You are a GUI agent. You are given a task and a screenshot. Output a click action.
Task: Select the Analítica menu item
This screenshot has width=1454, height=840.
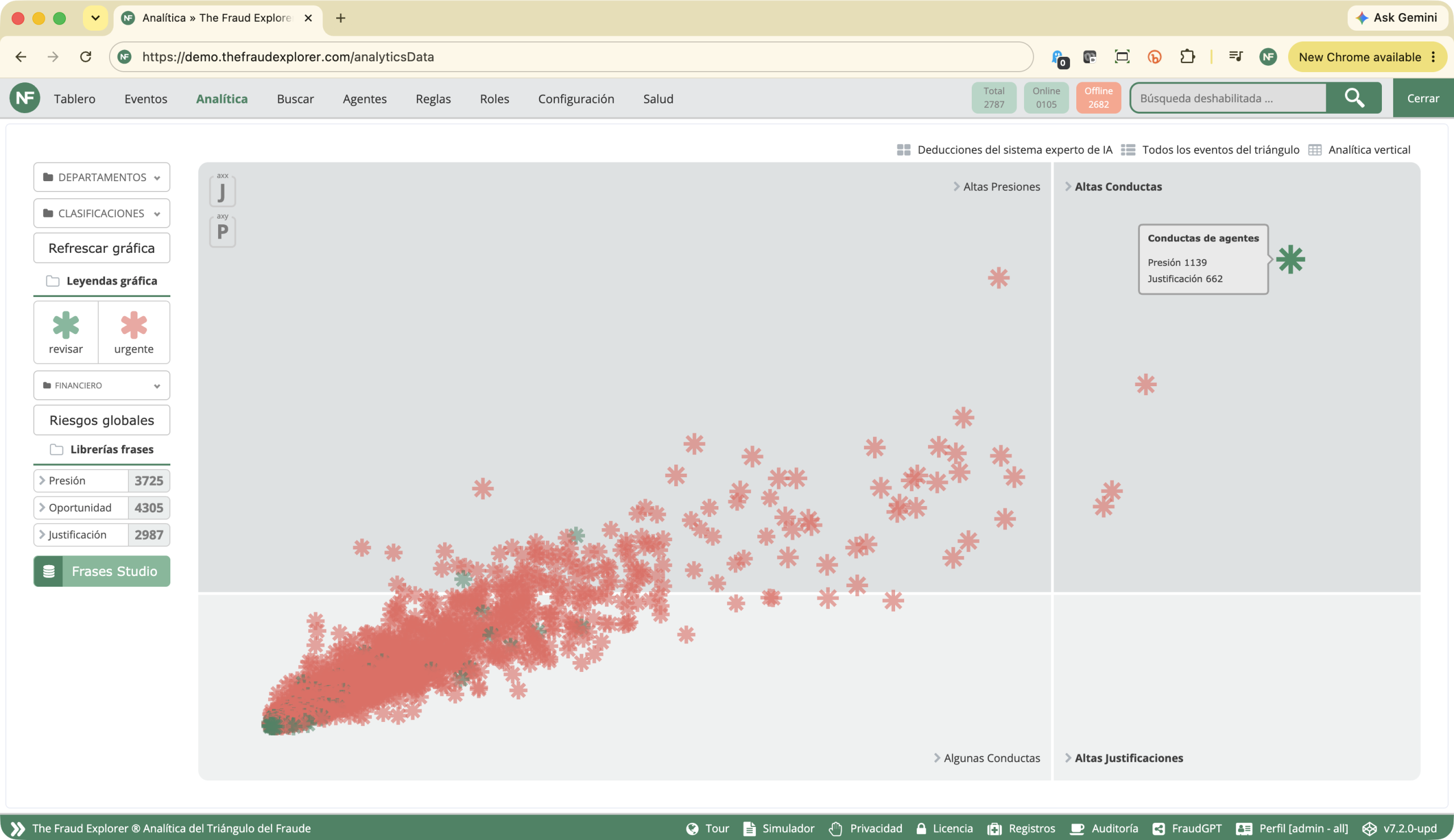(222, 99)
